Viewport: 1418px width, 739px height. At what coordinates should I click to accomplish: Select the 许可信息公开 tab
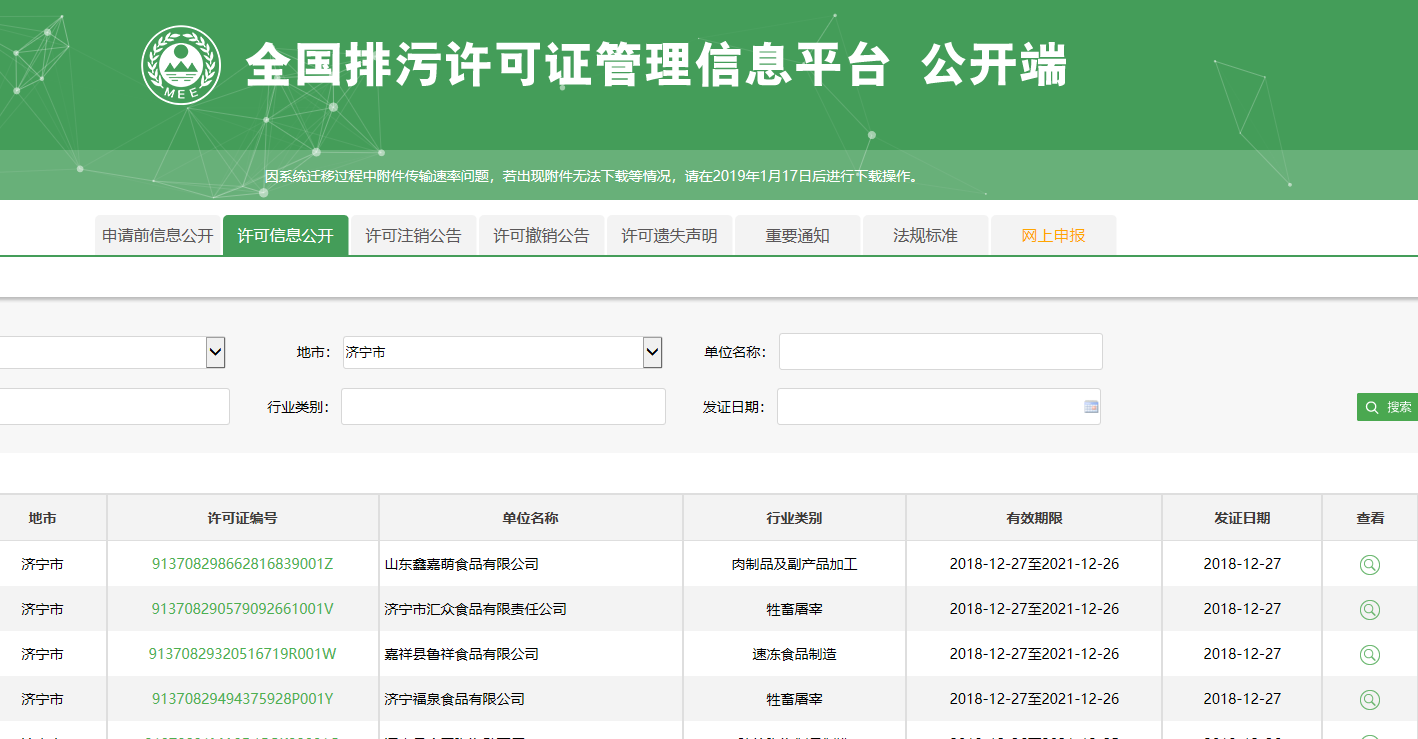tap(285, 236)
